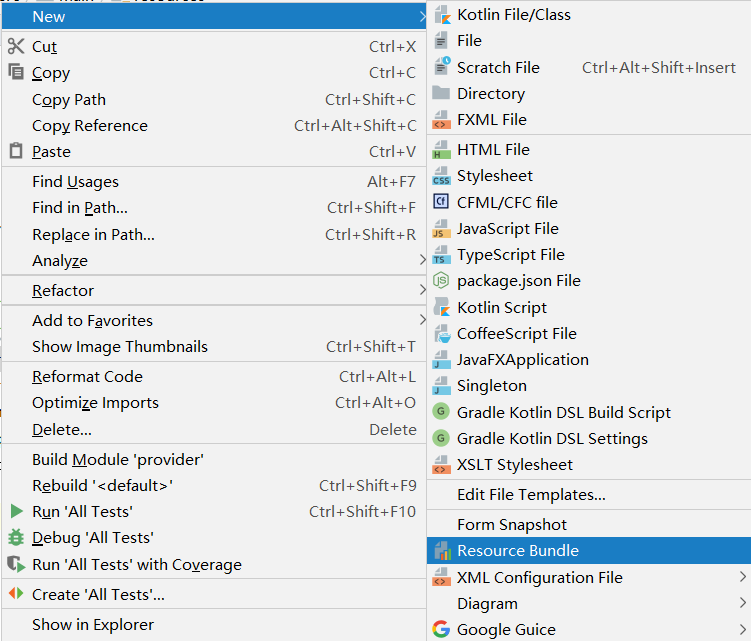Click the Stylesheet CSS icon
The width and height of the screenshot is (751, 641).
(x=442, y=176)
